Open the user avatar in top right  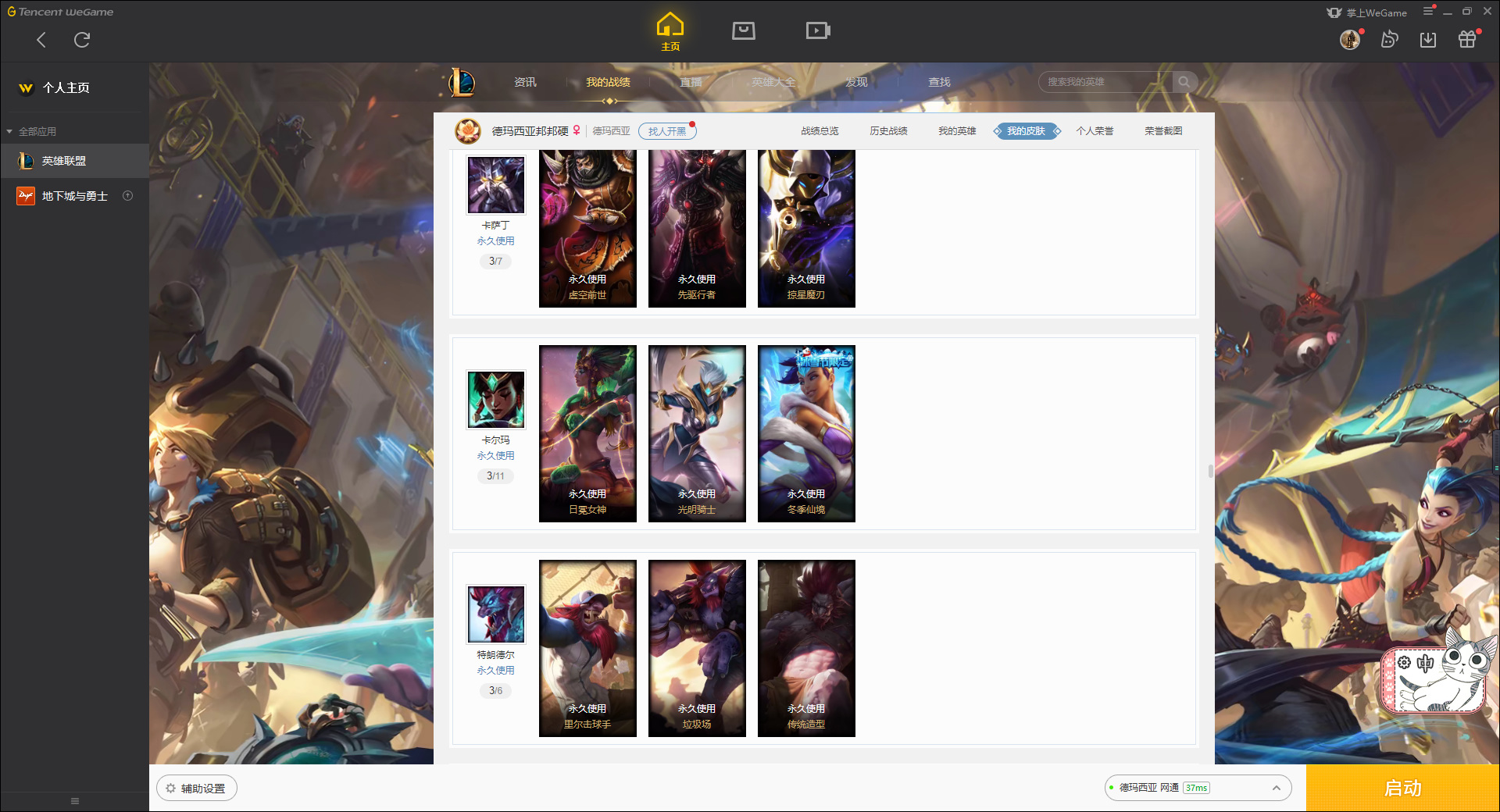pyautogui.click(x=1350, y=39)
